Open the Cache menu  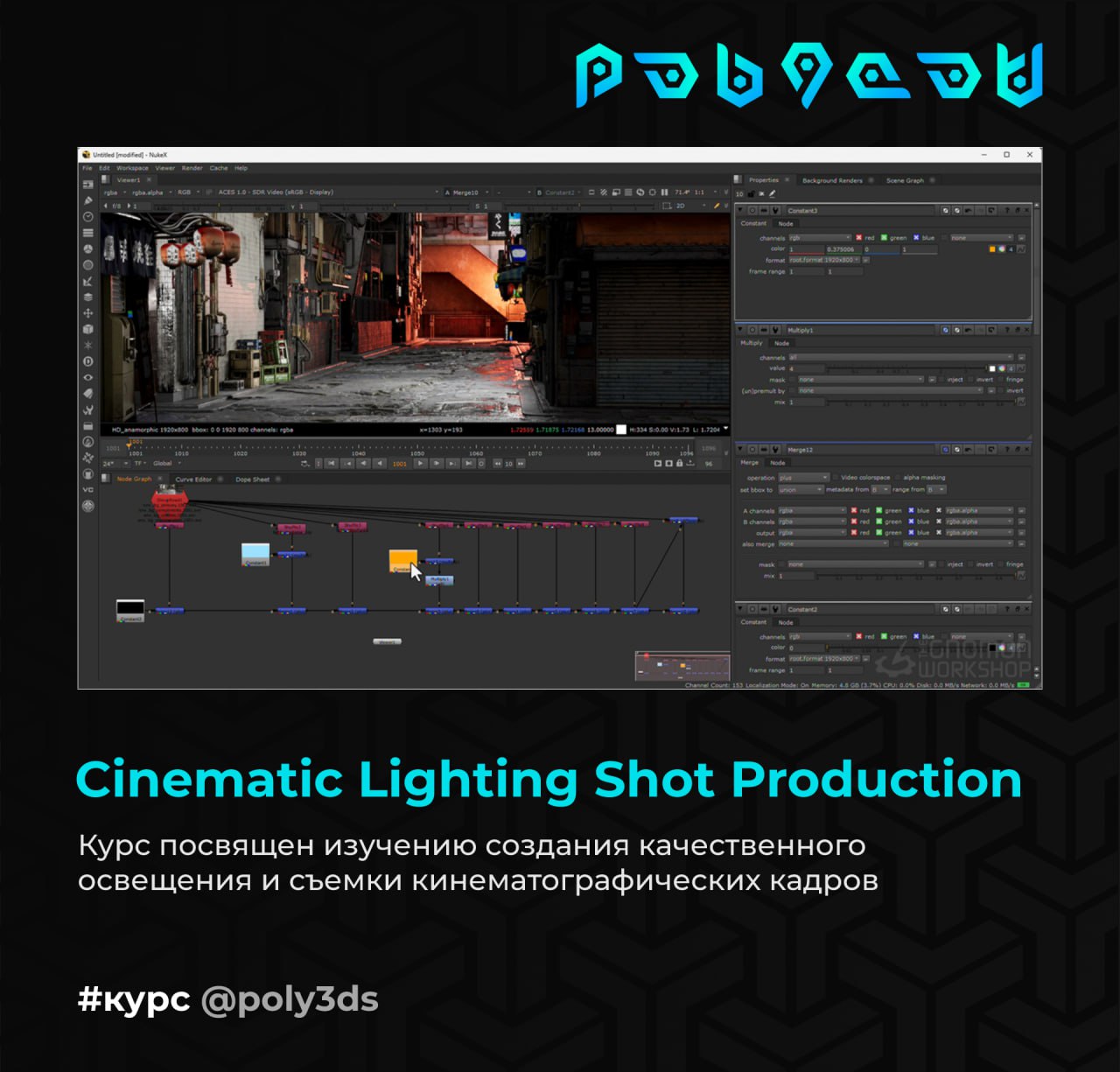click(x=219, y=168)
